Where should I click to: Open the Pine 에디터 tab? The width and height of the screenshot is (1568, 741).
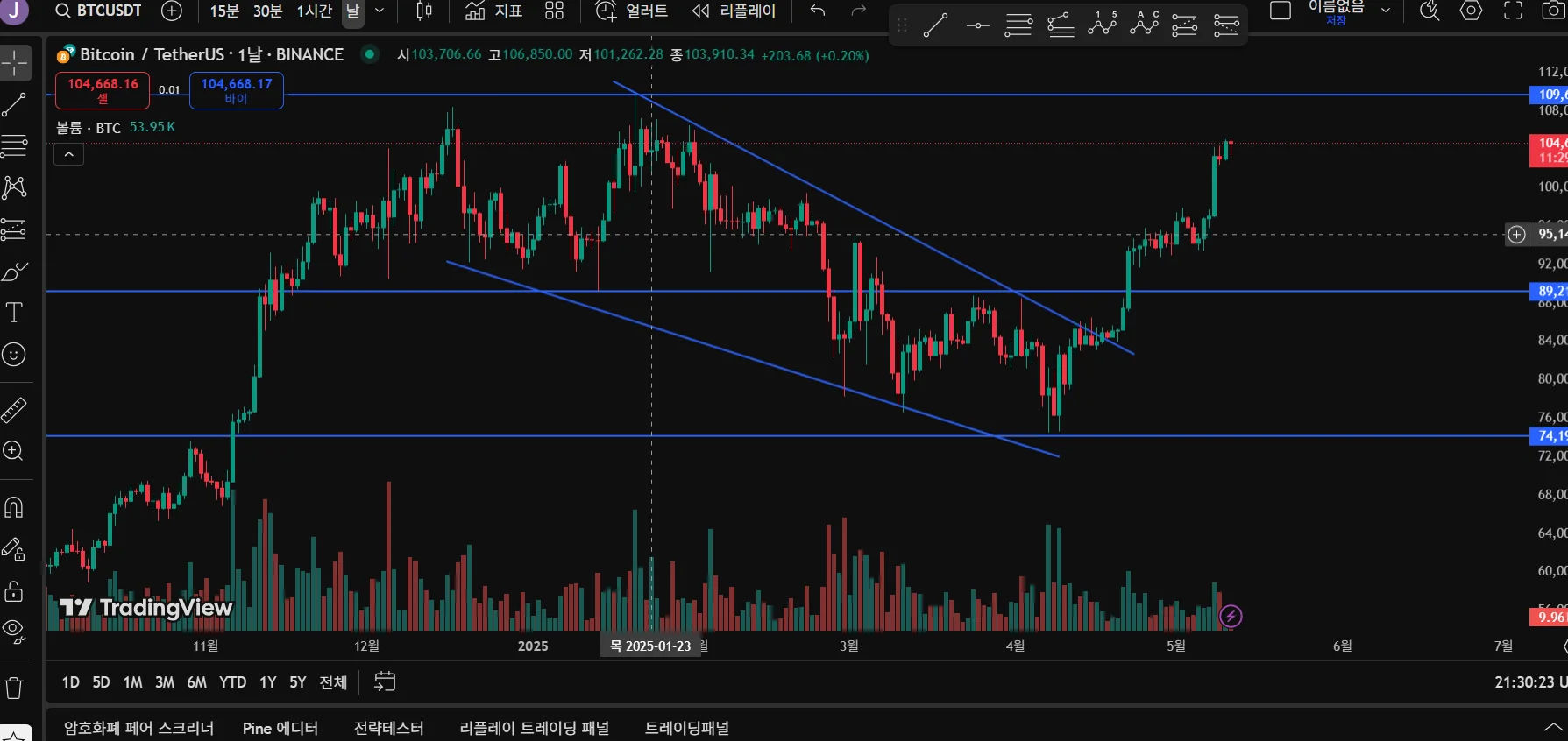click(x=280, y=728)
